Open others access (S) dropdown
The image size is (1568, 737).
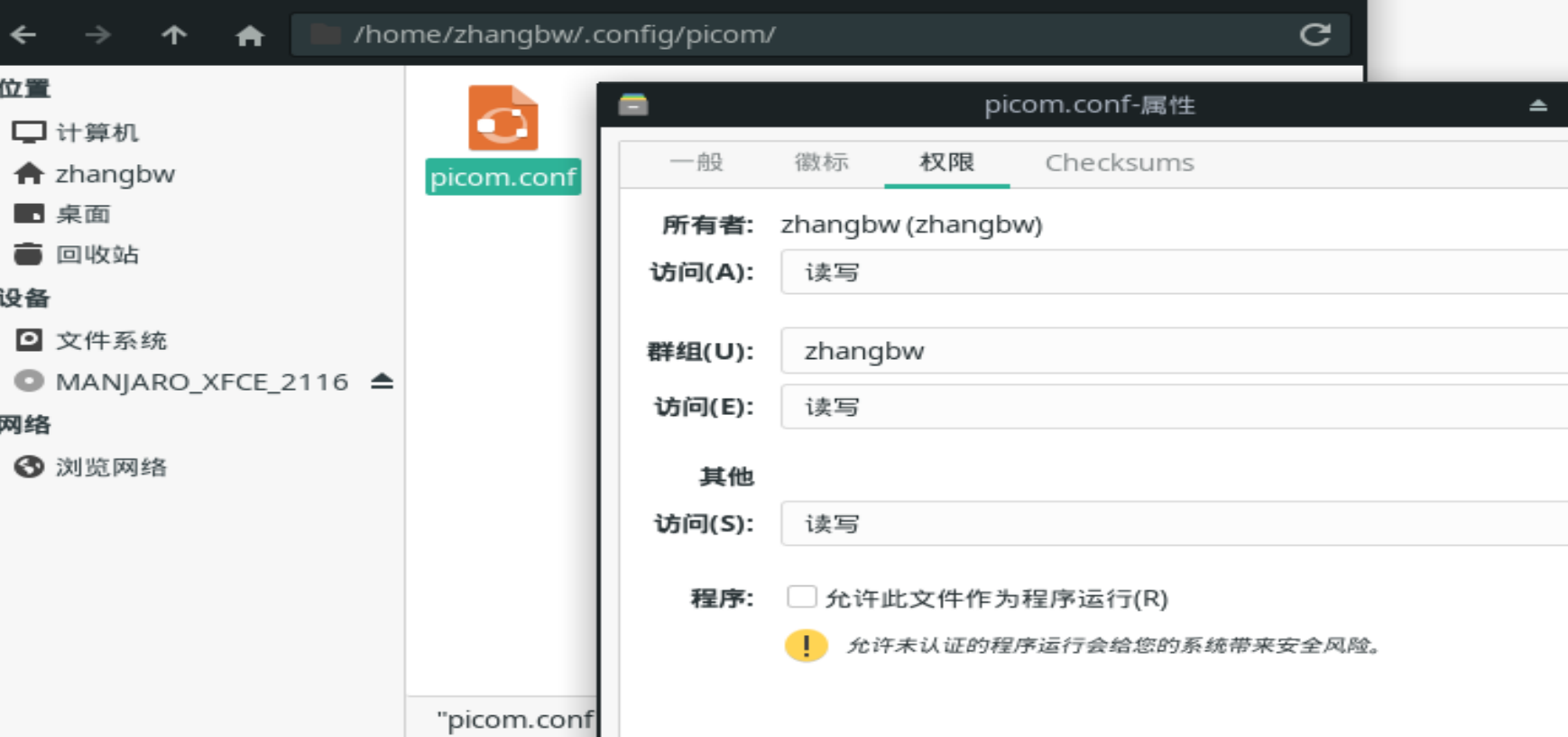click(1174, 524)
